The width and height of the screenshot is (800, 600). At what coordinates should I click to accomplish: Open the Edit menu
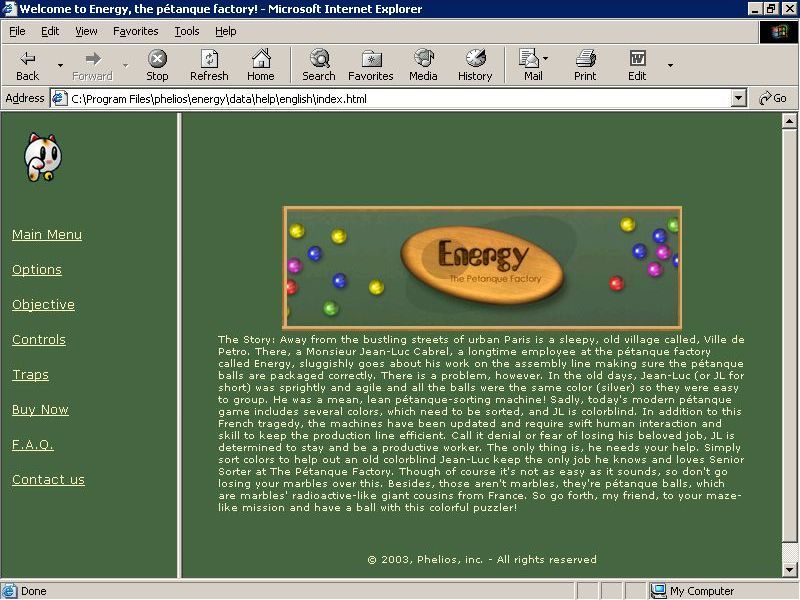[x=50, y=32]
